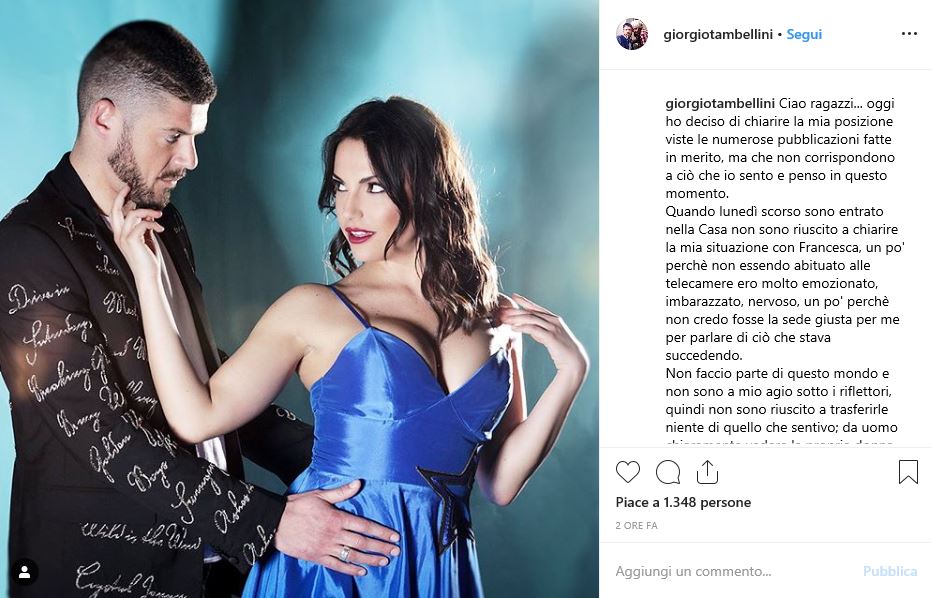Follow the account with Segui
This screenshot has height=598, width=932.
pyautogui.click(x=804, y=34)
